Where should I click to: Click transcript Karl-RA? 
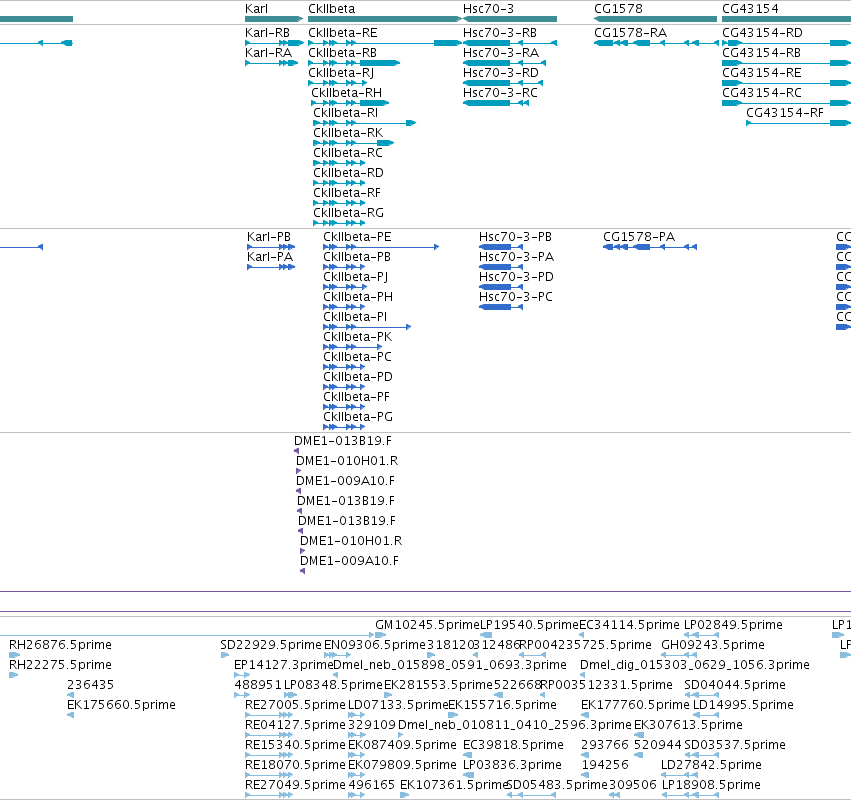point(269,53)
